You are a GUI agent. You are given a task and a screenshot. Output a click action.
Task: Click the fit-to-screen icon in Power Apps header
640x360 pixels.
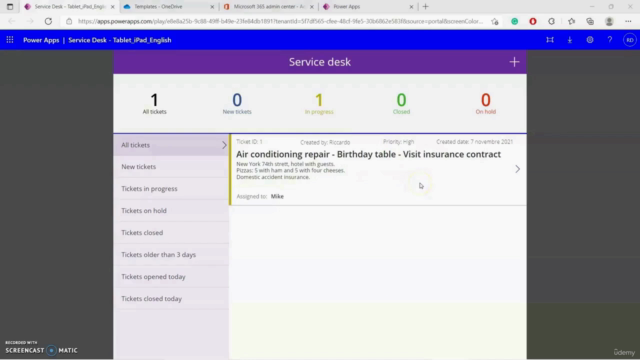[550, 40]
